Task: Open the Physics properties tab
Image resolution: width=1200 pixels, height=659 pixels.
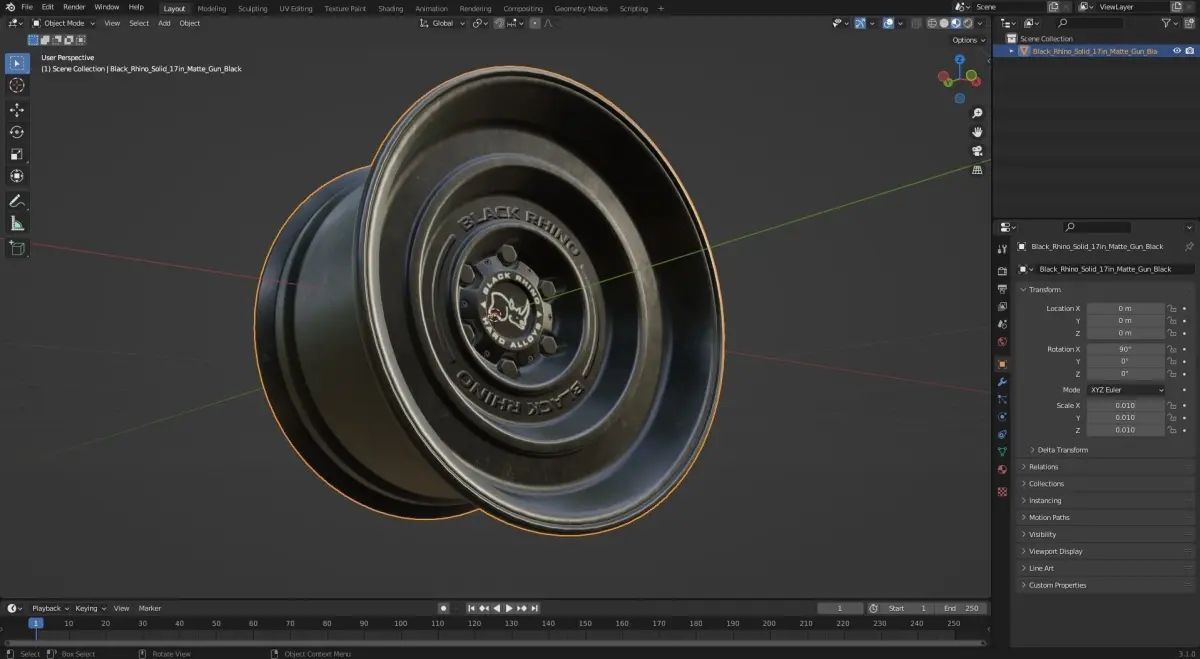Action: coord(1002,417)
